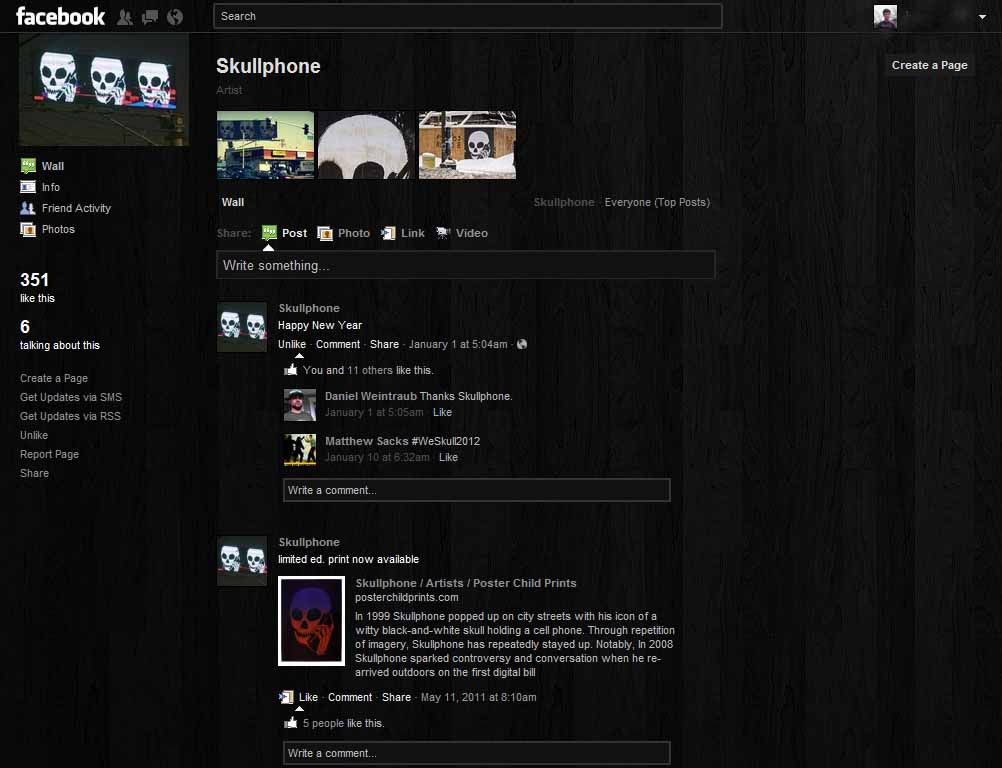Viewport: 1002px width, 768px height.
Task: Click Report Page in sidebar
Action: pyautogui.click(x=49, y=454)
